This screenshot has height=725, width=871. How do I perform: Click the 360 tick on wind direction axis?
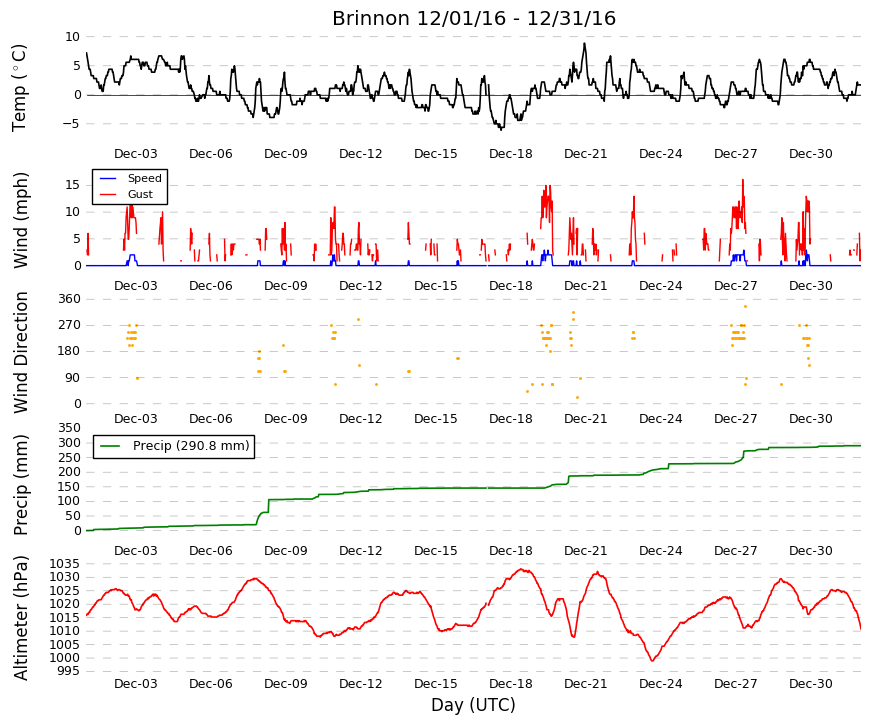[69, 299]
